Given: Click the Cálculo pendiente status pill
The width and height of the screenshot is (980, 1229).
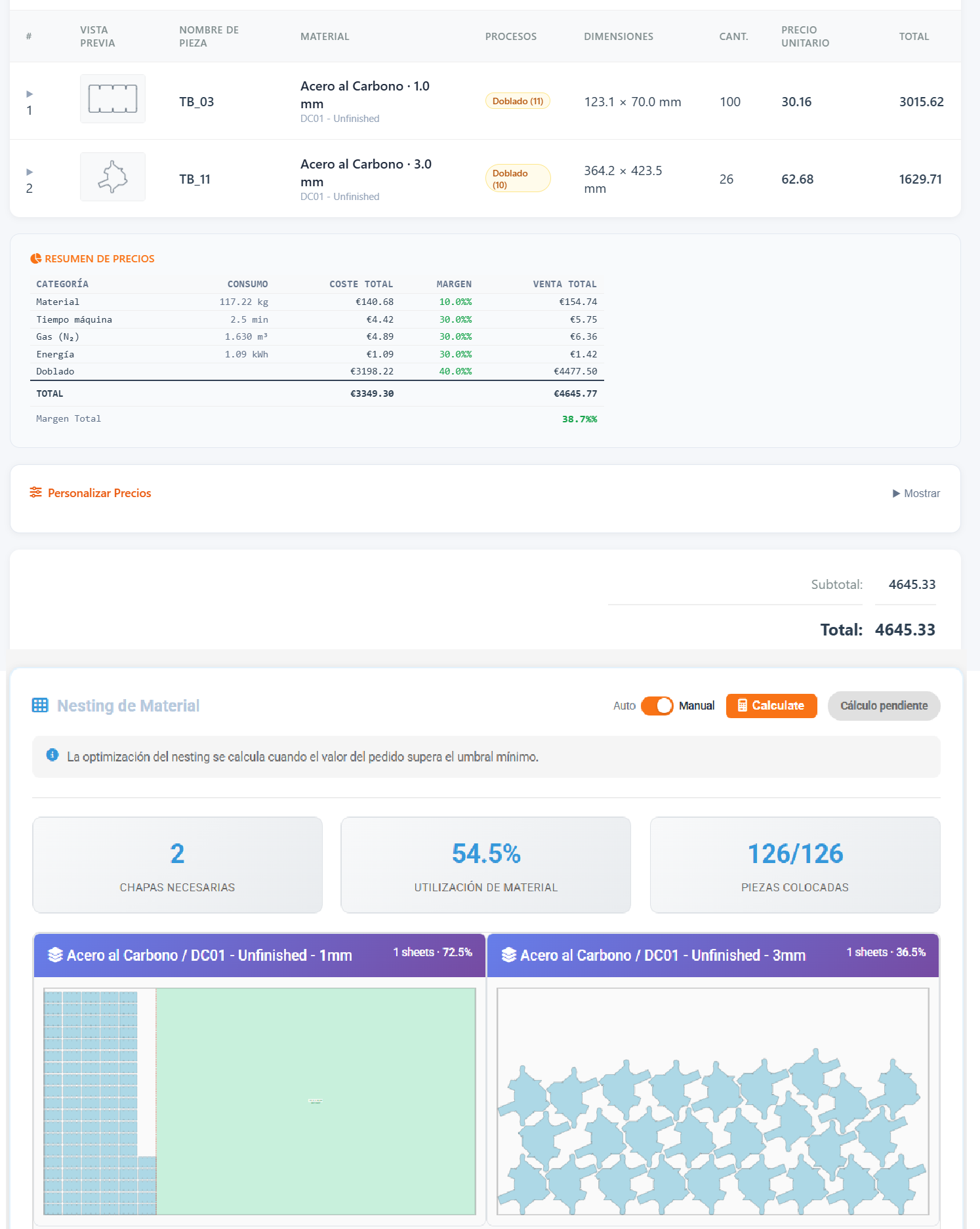Looking at the screenshot, I should 884,706.
